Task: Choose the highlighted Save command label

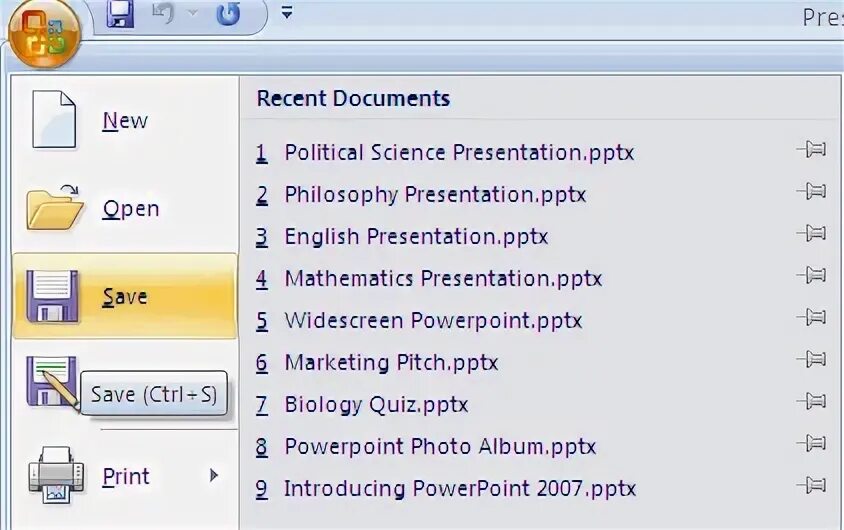Action: point(124,296)
